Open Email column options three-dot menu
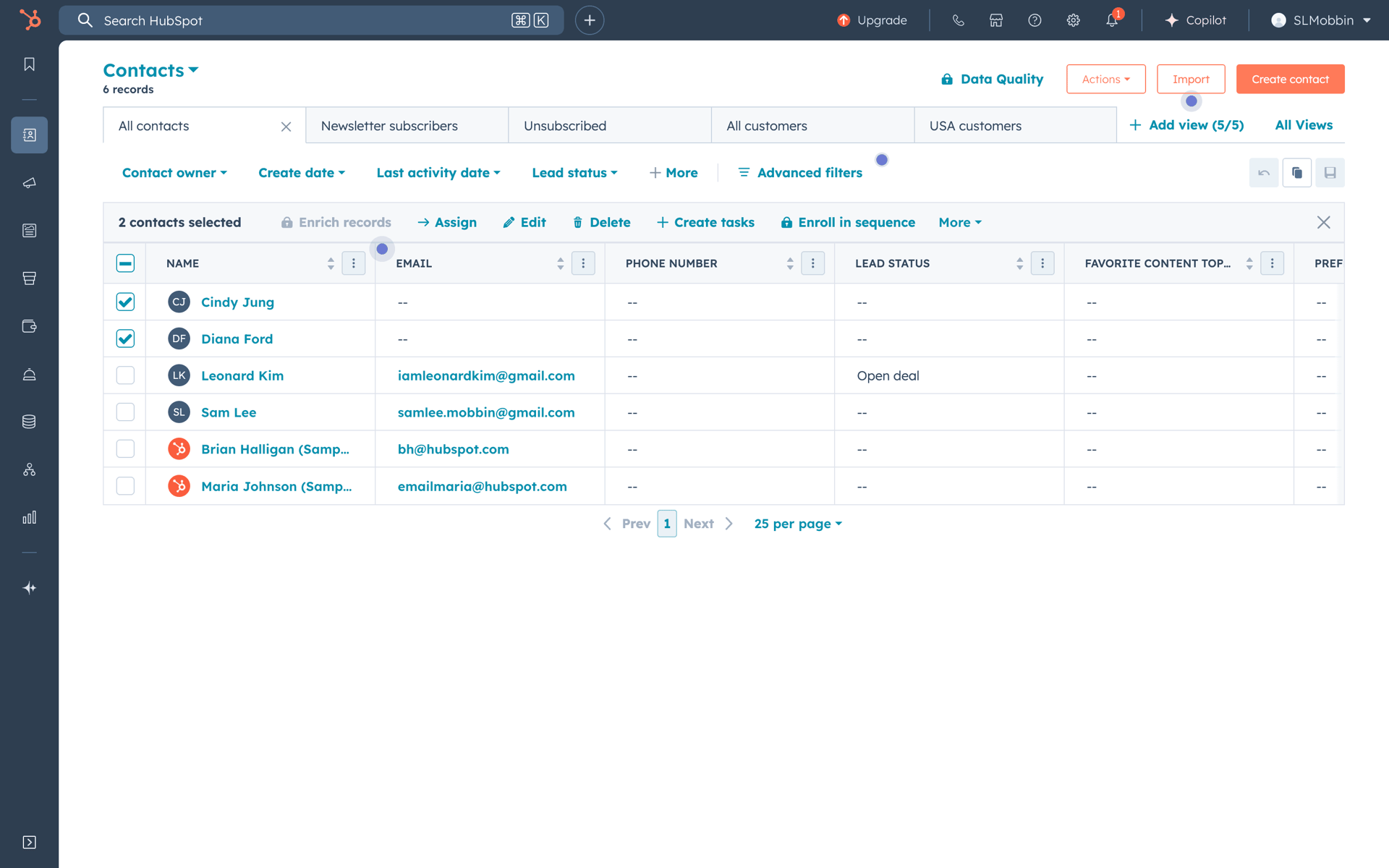1389x868 pixels. pyautogui.click(x=583, y=263)
